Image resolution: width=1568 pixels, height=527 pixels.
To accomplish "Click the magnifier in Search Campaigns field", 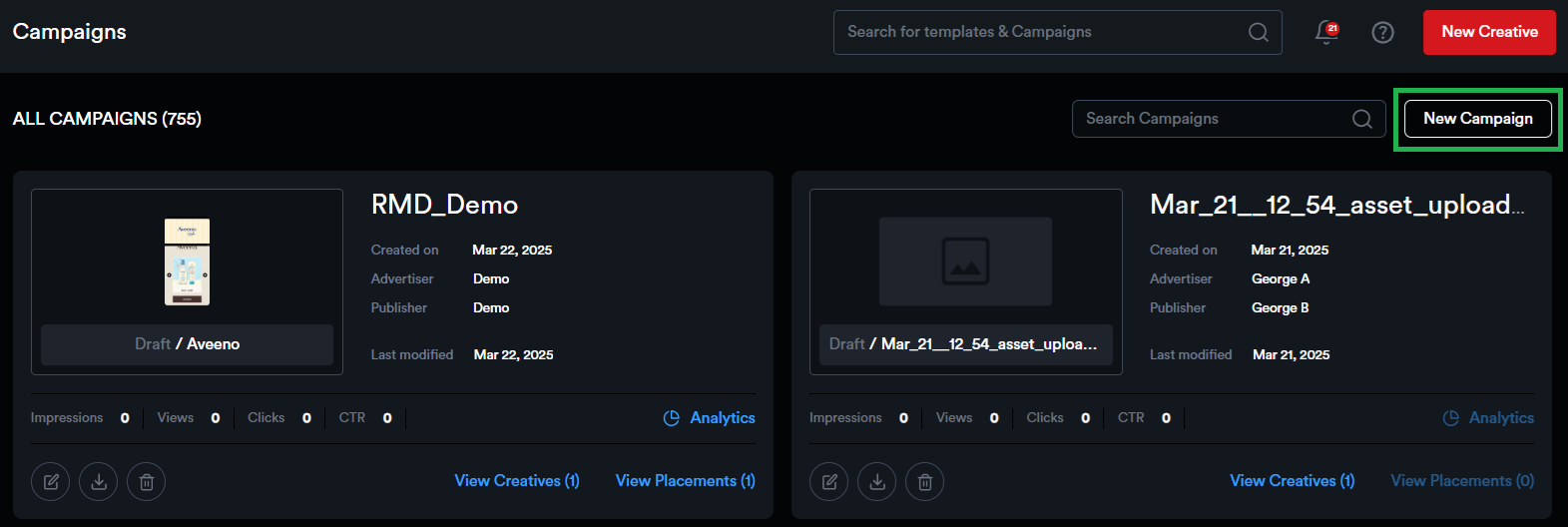I will 1361,119.
